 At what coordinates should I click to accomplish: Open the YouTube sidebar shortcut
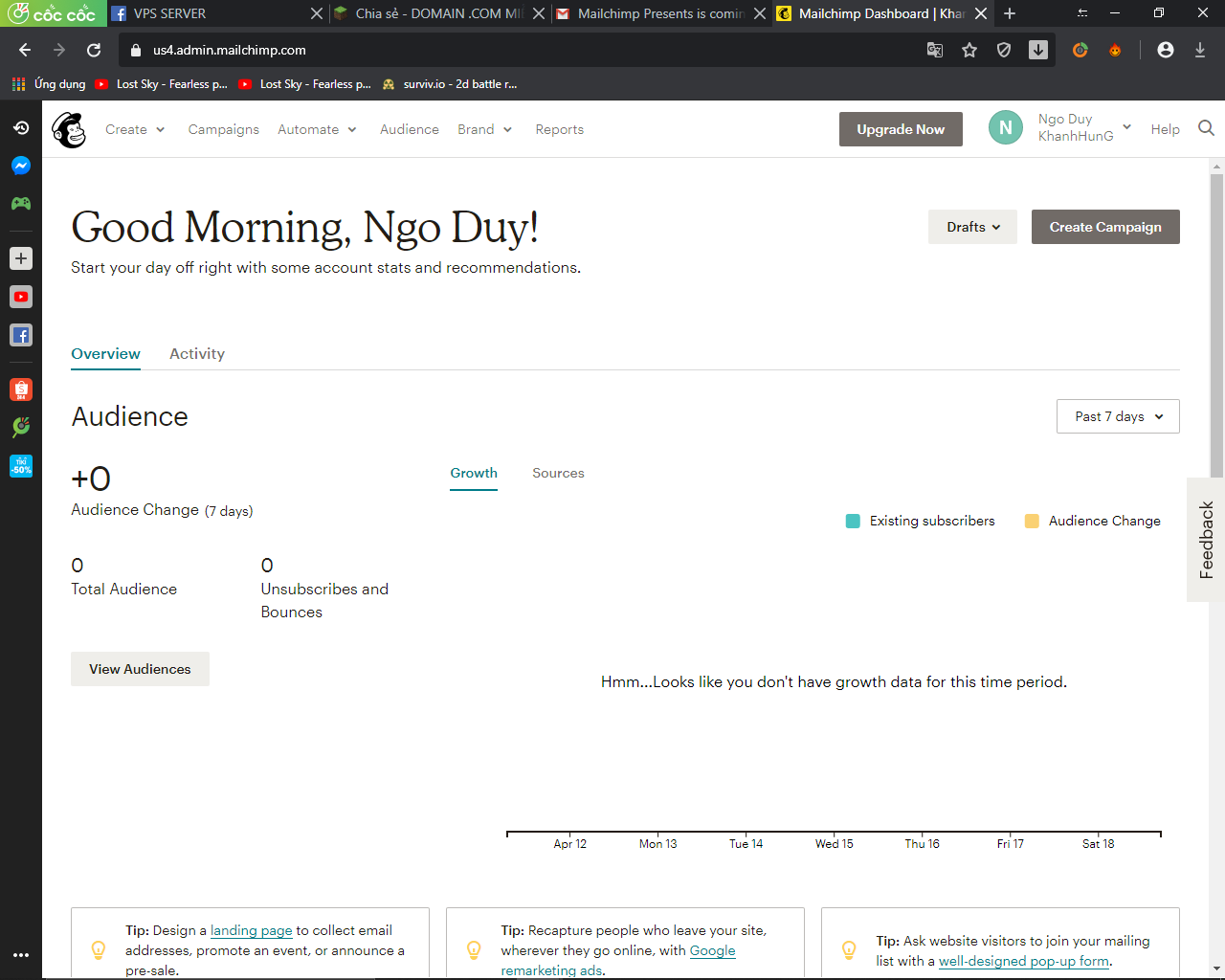[x=21, y=297]
